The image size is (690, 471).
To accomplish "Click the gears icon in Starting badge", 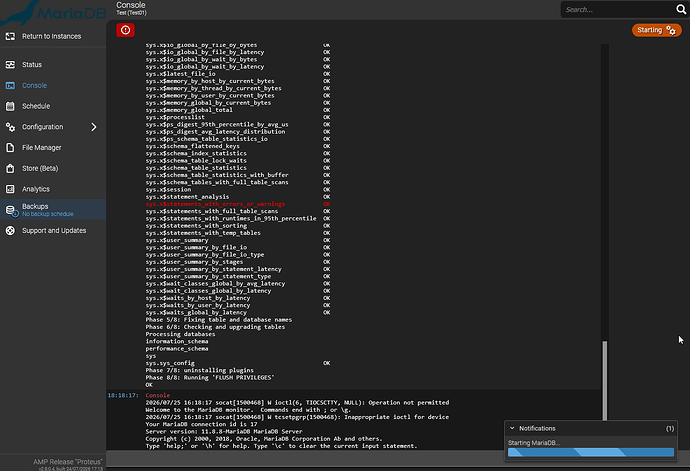I will click(671, 30).
